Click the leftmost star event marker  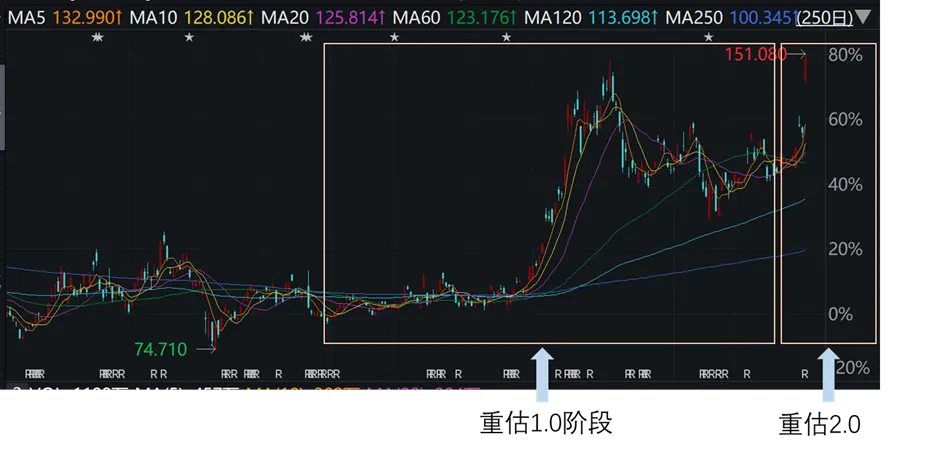point(97,37)
